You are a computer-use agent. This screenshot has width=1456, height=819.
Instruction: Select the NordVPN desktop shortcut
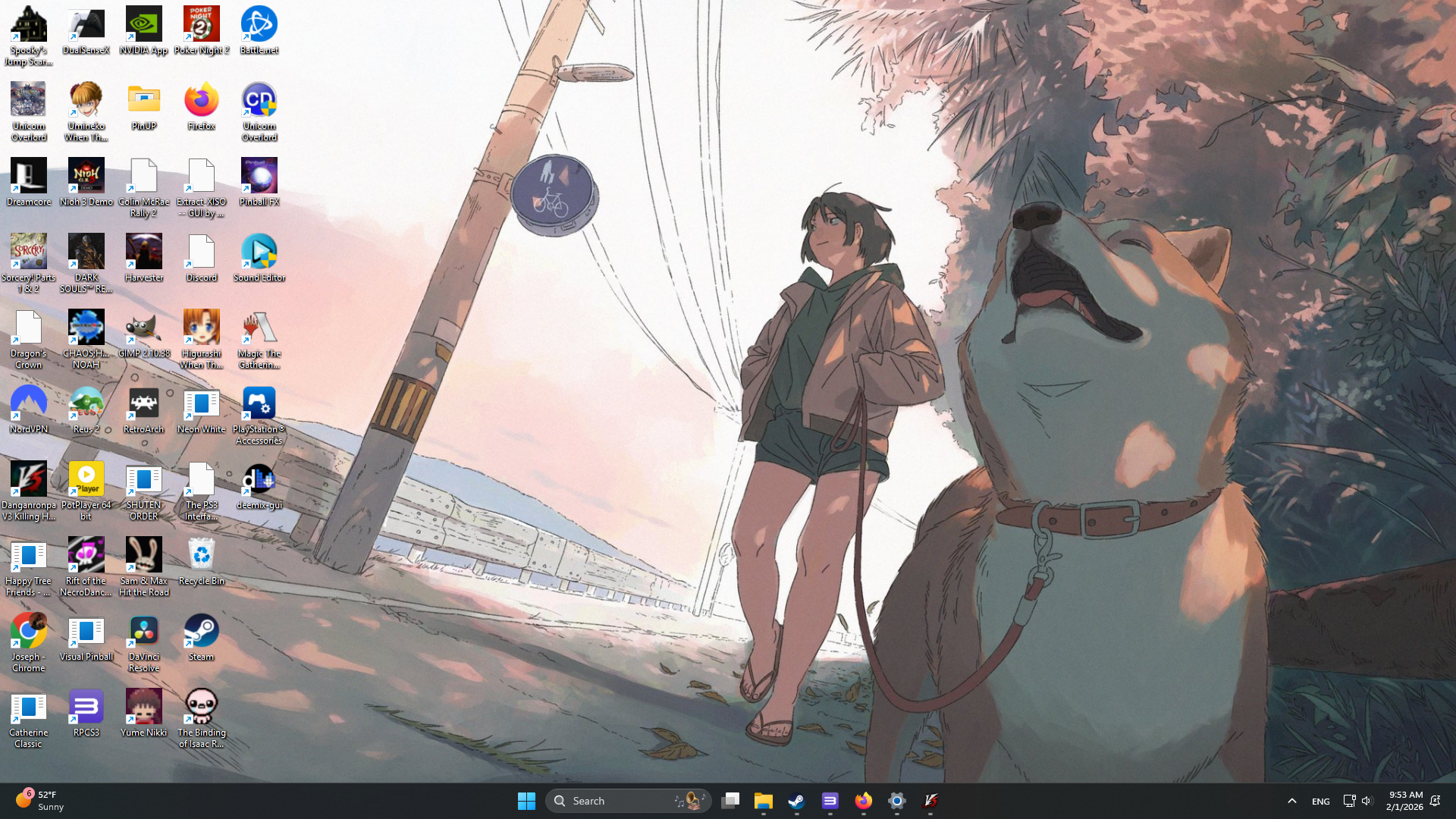(x=28, y=409)
